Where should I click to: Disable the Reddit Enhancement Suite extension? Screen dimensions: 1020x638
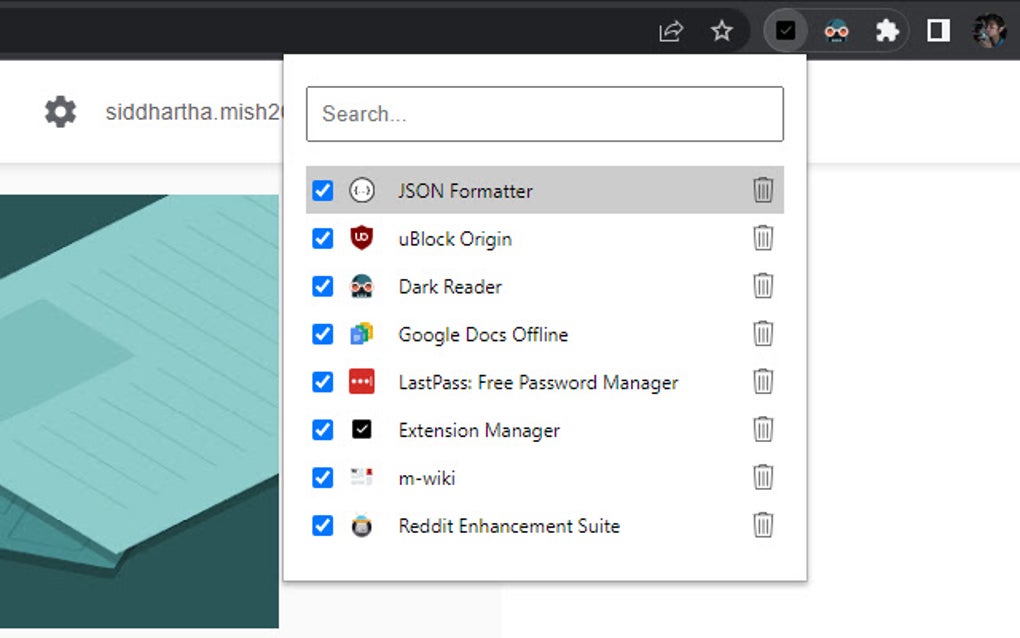[322, 526]
